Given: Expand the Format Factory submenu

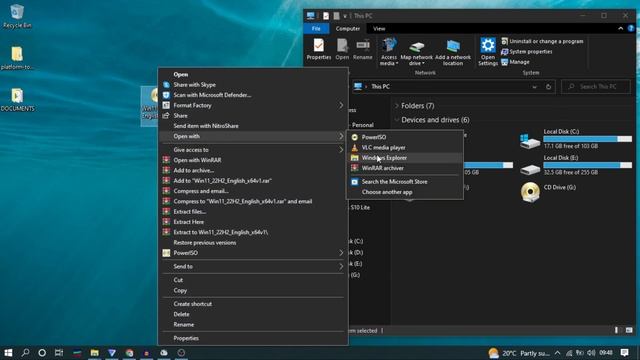Looking at the screenshot, I should pos(253,105).
